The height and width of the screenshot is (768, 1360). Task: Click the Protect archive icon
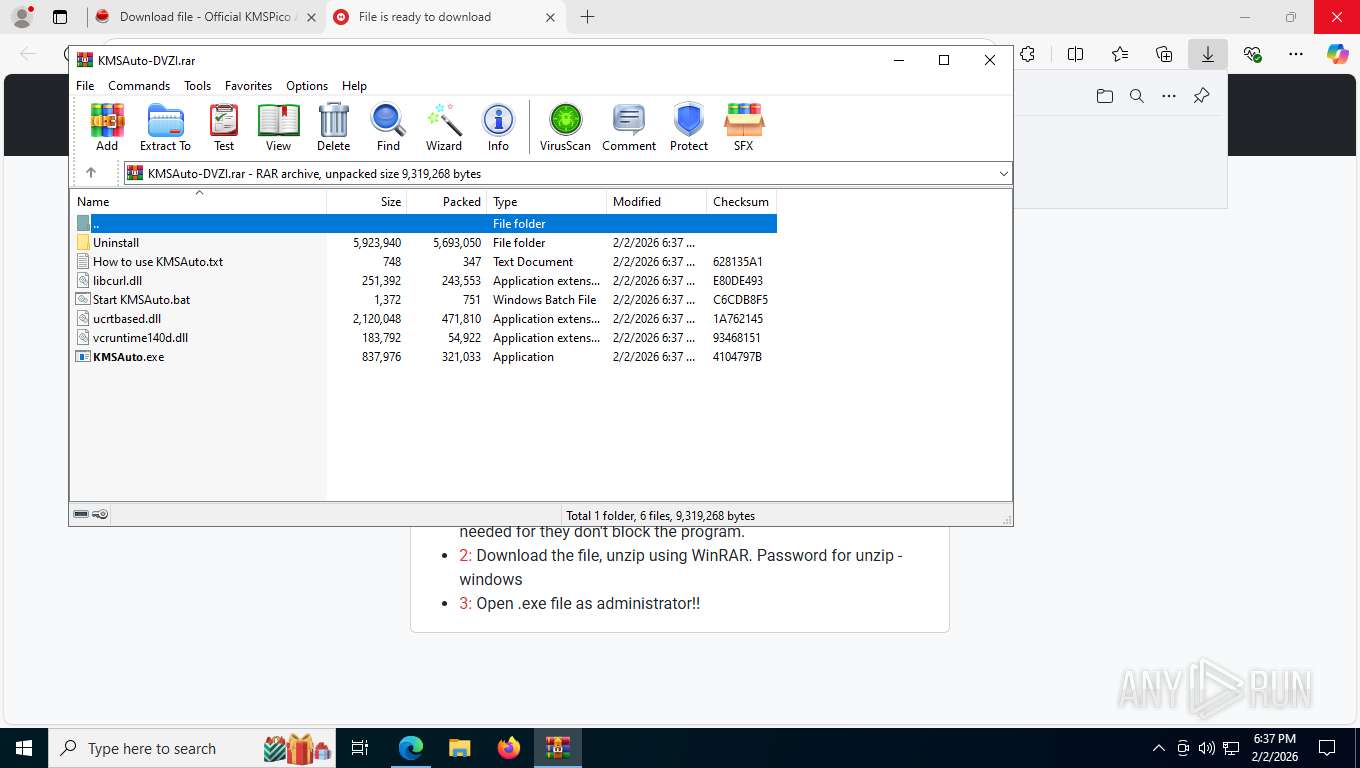pyautogui.click(x=689, y=127)
